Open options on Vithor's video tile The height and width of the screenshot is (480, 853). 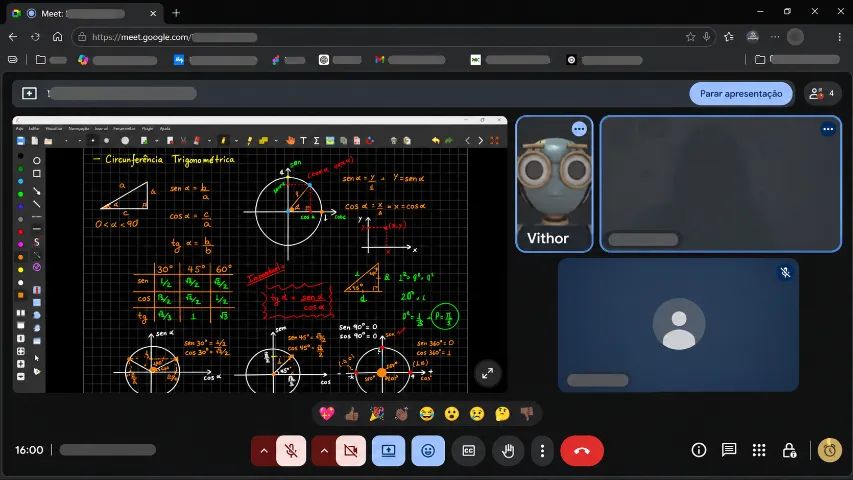pos(579,129)
